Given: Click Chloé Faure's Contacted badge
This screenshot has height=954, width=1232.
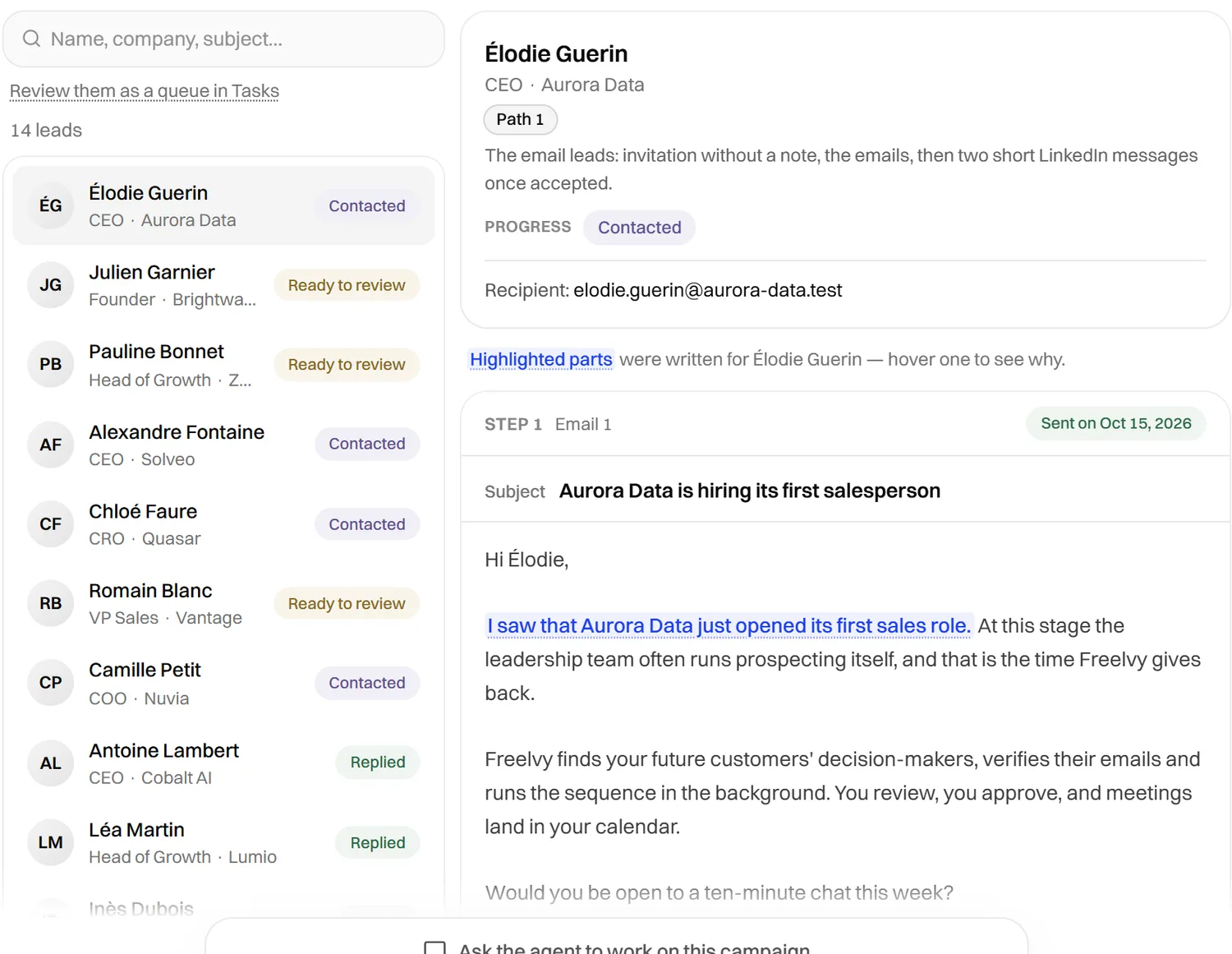Looking at the screenshot, I should (x=367, y=524).
